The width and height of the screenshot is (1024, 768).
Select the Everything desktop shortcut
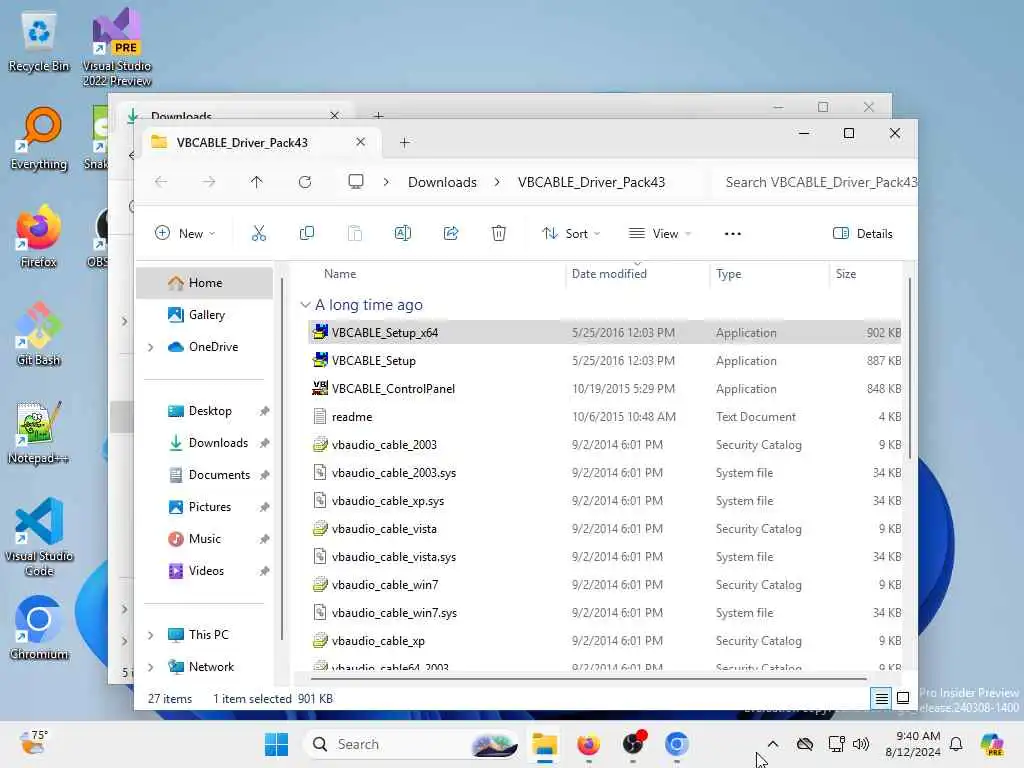(39, 139)
